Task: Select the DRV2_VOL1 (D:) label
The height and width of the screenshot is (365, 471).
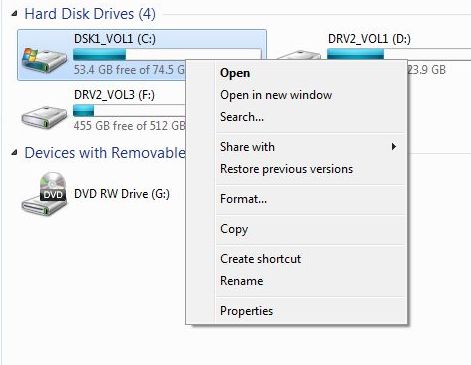Action: point(369,39)
